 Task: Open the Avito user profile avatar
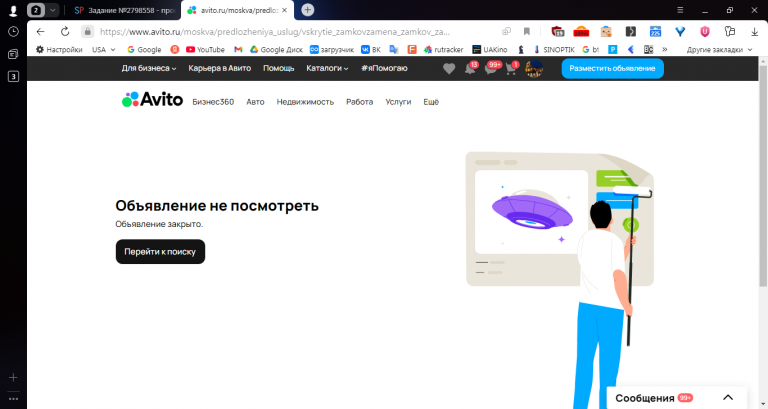pos(534,69)
